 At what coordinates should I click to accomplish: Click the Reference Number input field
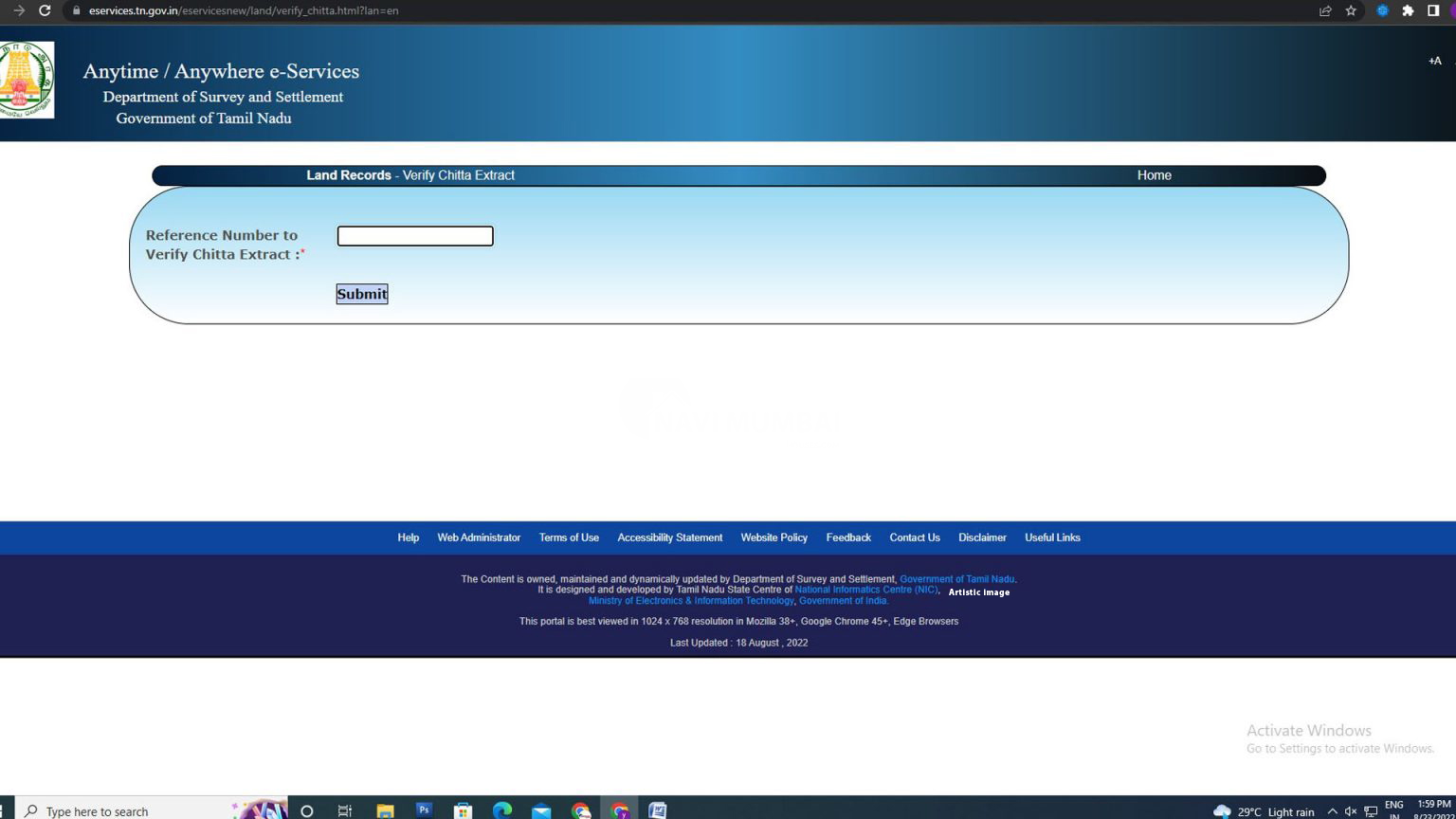414,235
